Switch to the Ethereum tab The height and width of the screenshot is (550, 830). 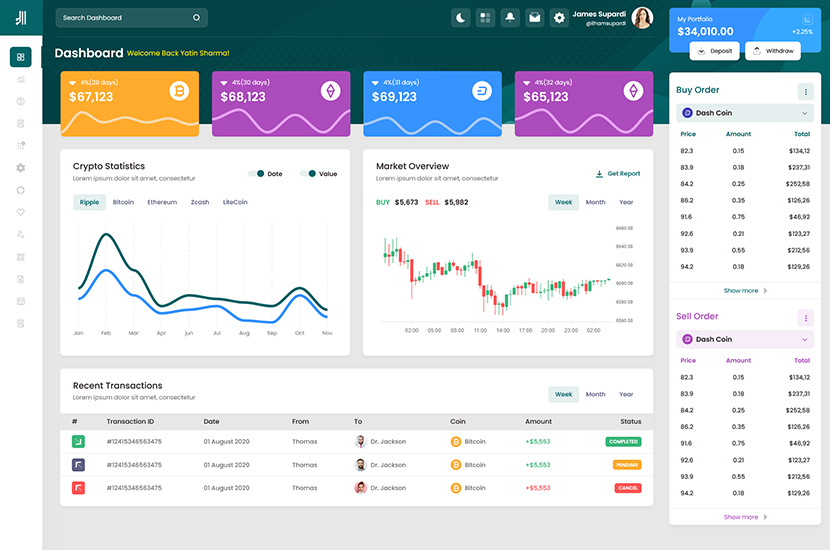click(162, 202)
